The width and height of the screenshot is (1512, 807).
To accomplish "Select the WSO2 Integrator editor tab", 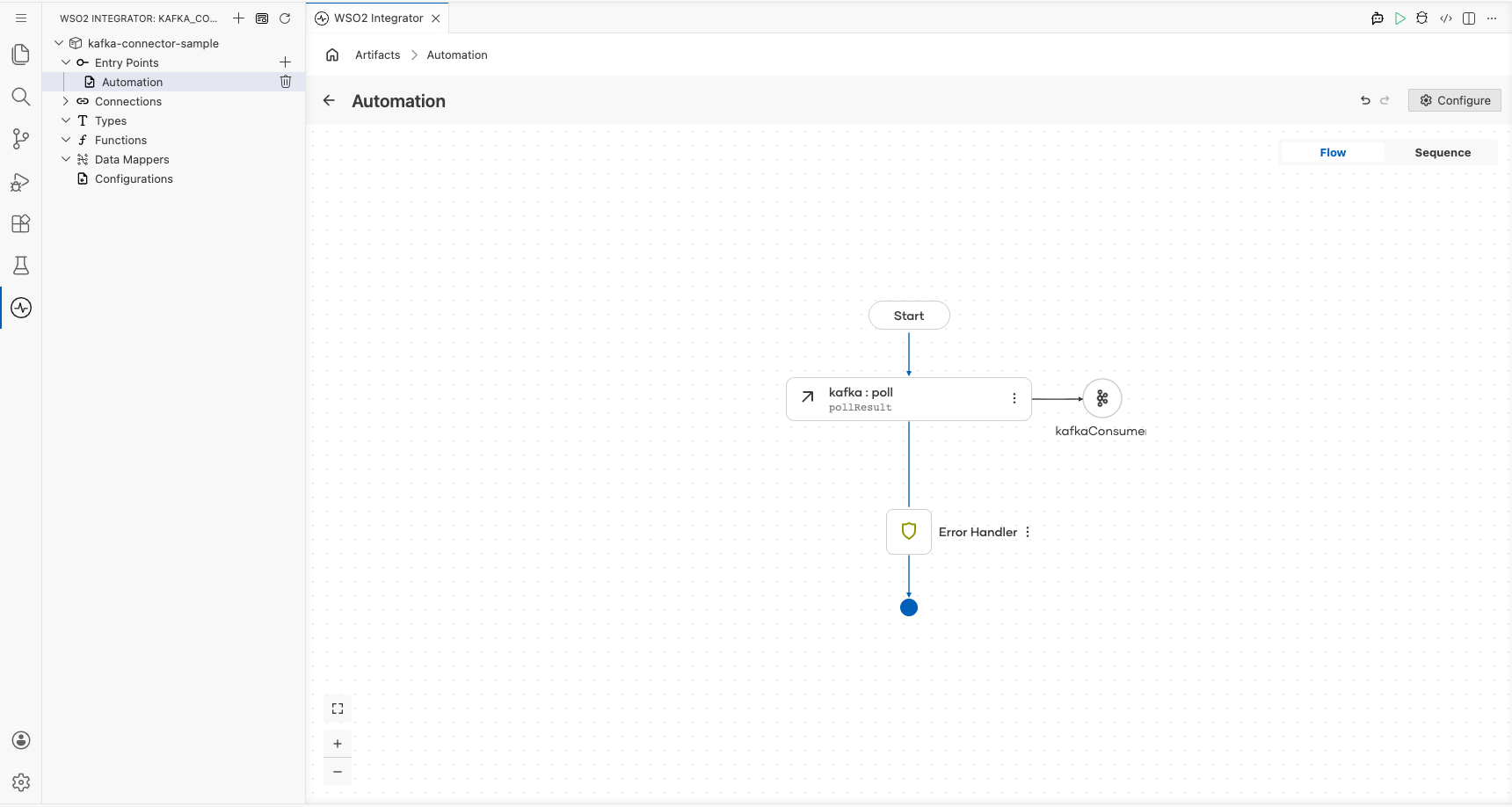I will click(x=378, y=18).
